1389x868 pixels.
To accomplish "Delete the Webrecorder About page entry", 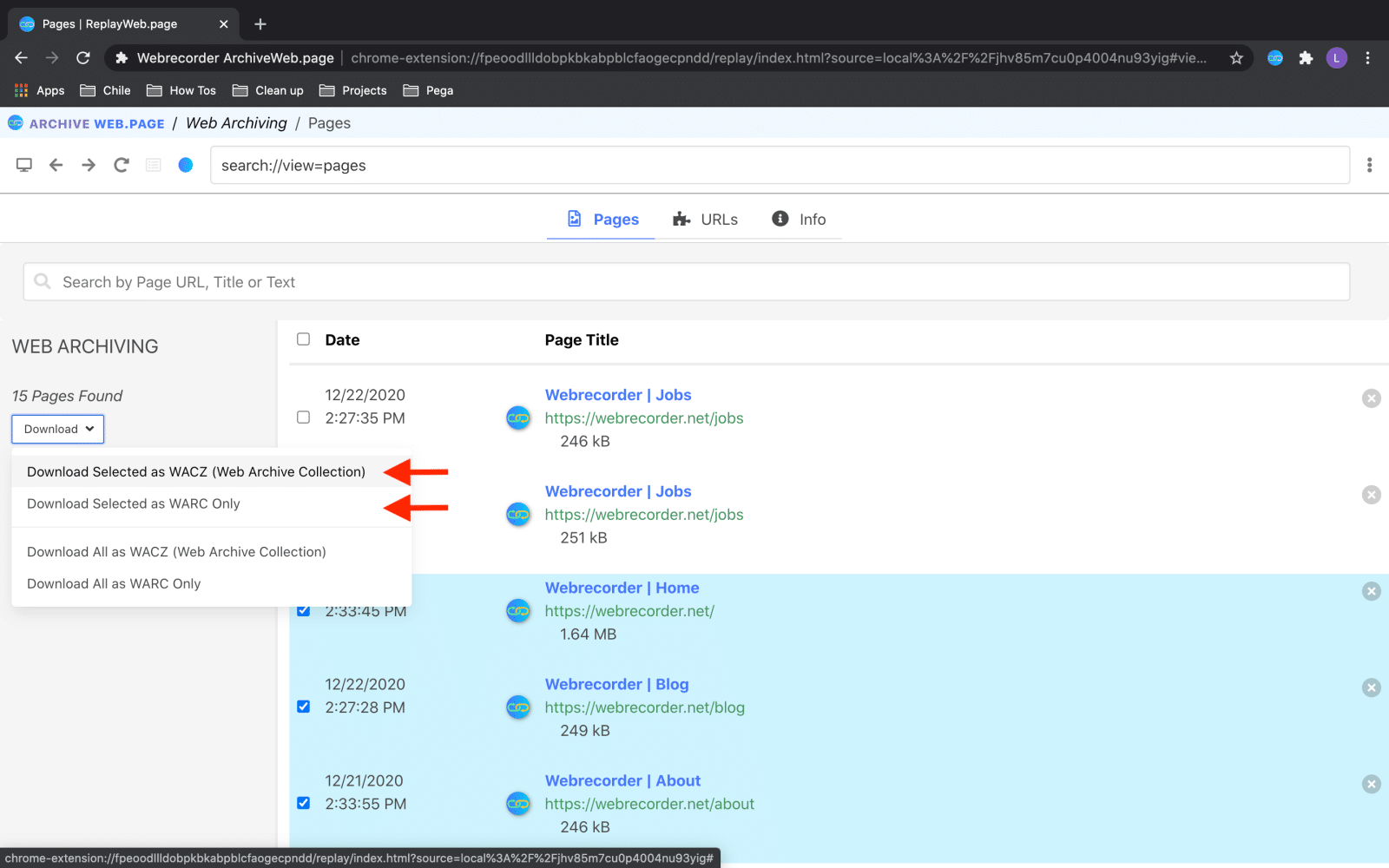I will click(x=1372, y=784).
